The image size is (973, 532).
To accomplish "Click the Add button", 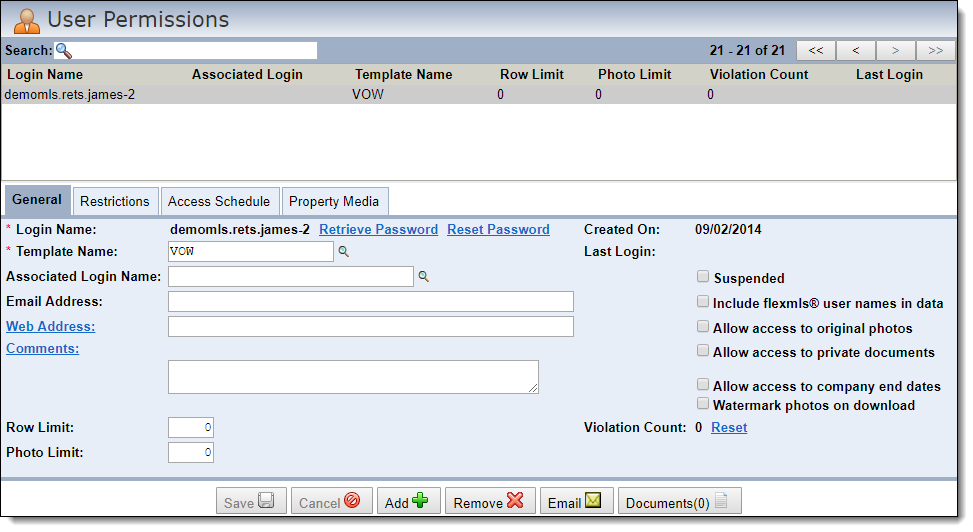I will coord(408,501).
